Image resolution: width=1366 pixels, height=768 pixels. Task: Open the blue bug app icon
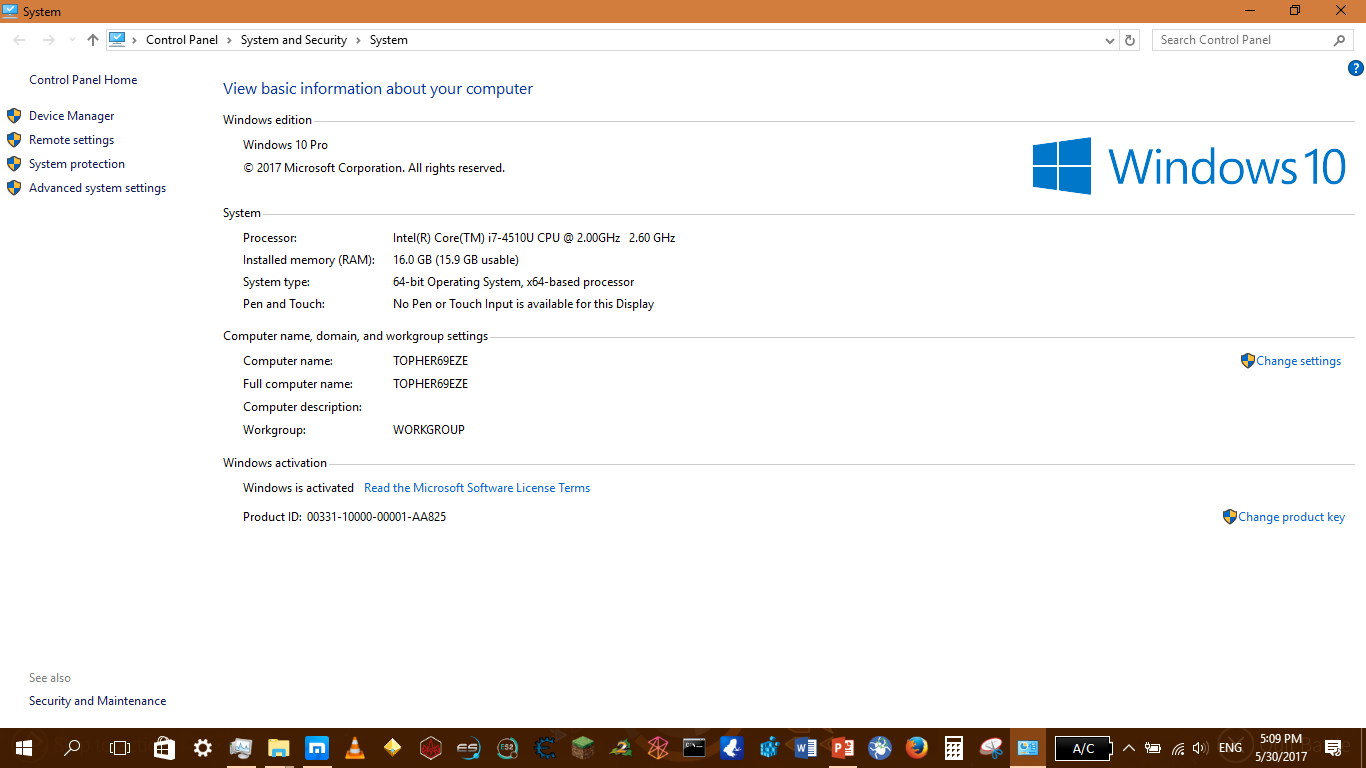880,748
